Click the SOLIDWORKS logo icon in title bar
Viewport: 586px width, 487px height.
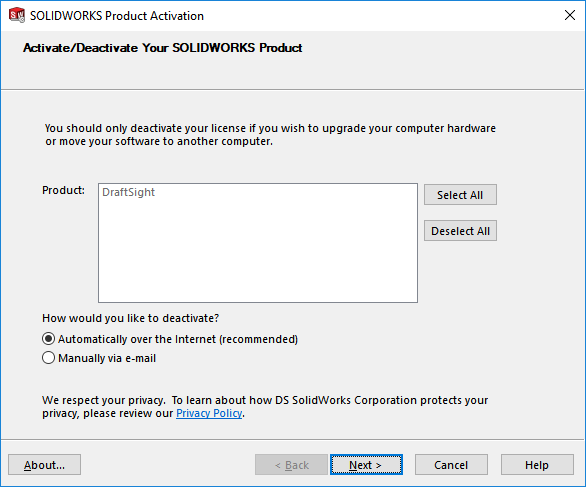(17, 15)
